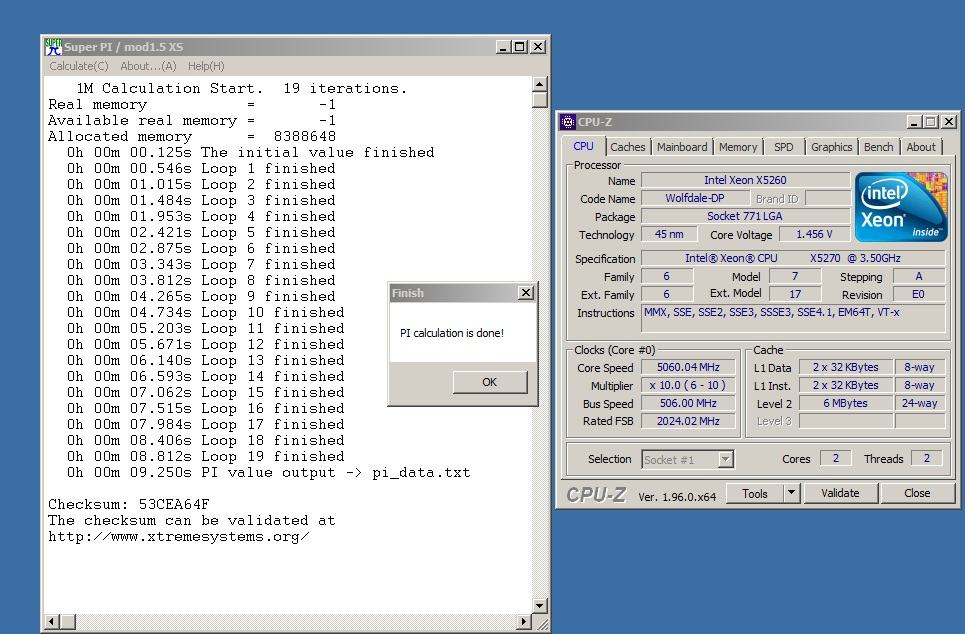The height and width of the screenshot is (634, 965).
Task: Click the Bus Speed value 506.00 MHz
Action: click(x=688, y=403)
